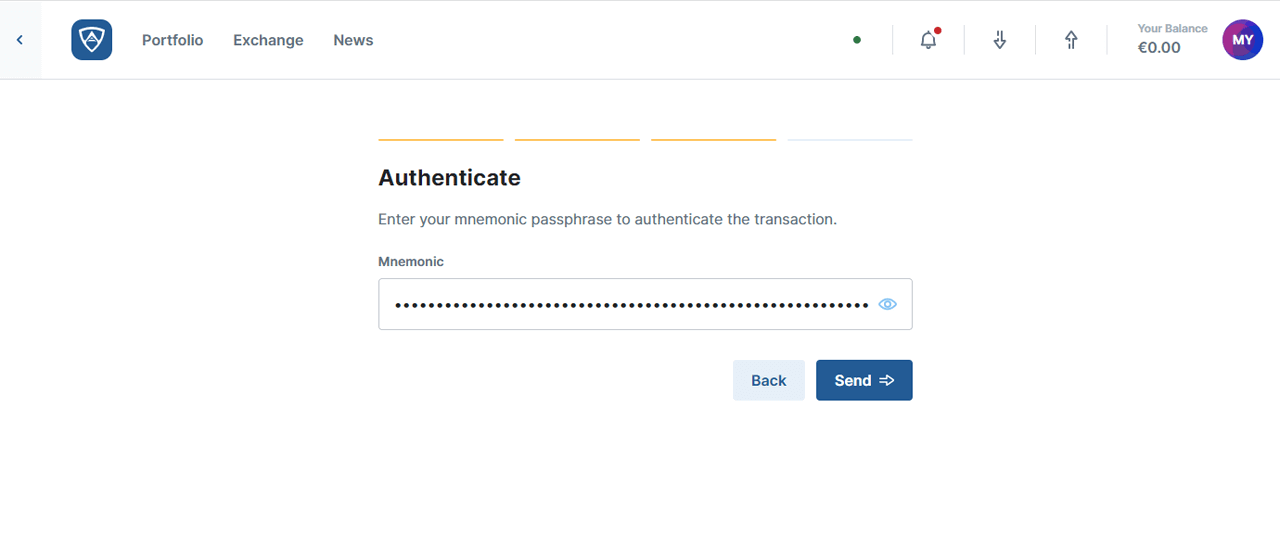Image resolution: width=1280 pixels, height=548 pixels.
Task: Click the back chevron in the header
Action: pos(20,40)
